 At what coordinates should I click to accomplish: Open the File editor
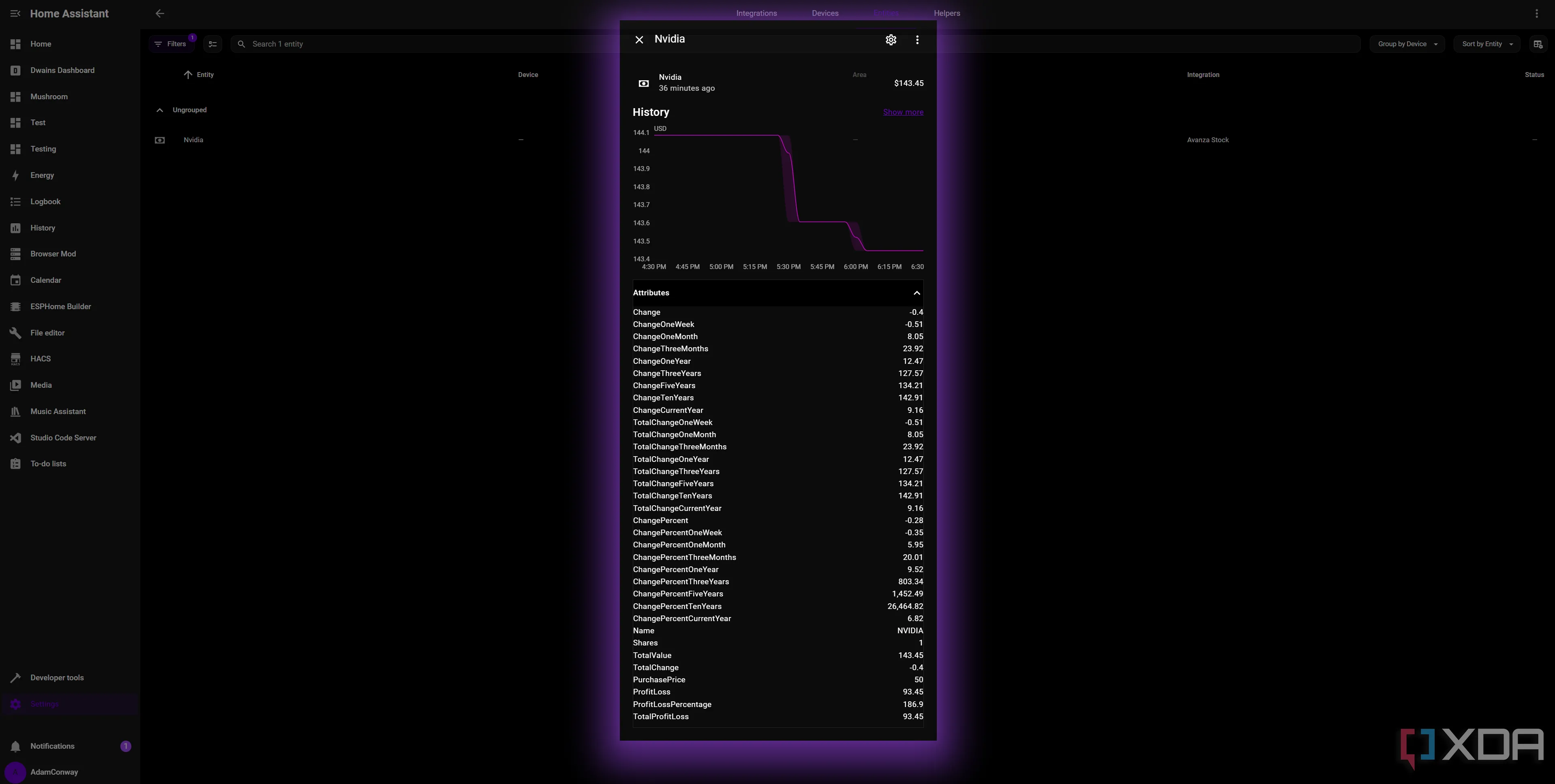tap(70, 333)
